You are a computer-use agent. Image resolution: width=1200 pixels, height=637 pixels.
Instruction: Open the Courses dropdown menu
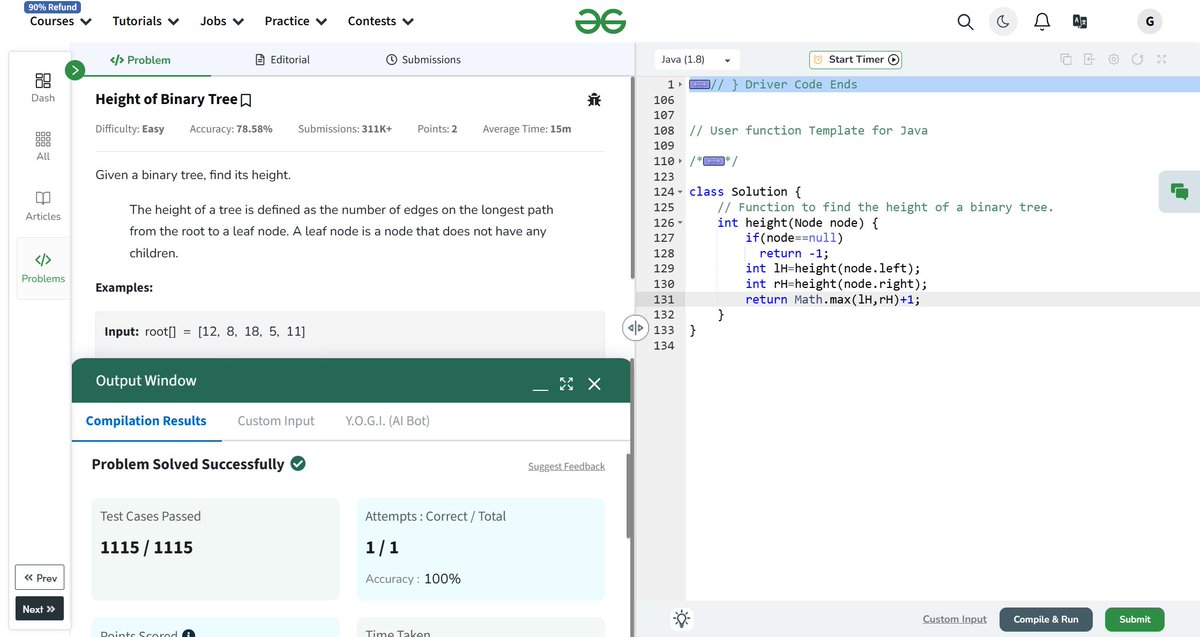pos(61,21)
